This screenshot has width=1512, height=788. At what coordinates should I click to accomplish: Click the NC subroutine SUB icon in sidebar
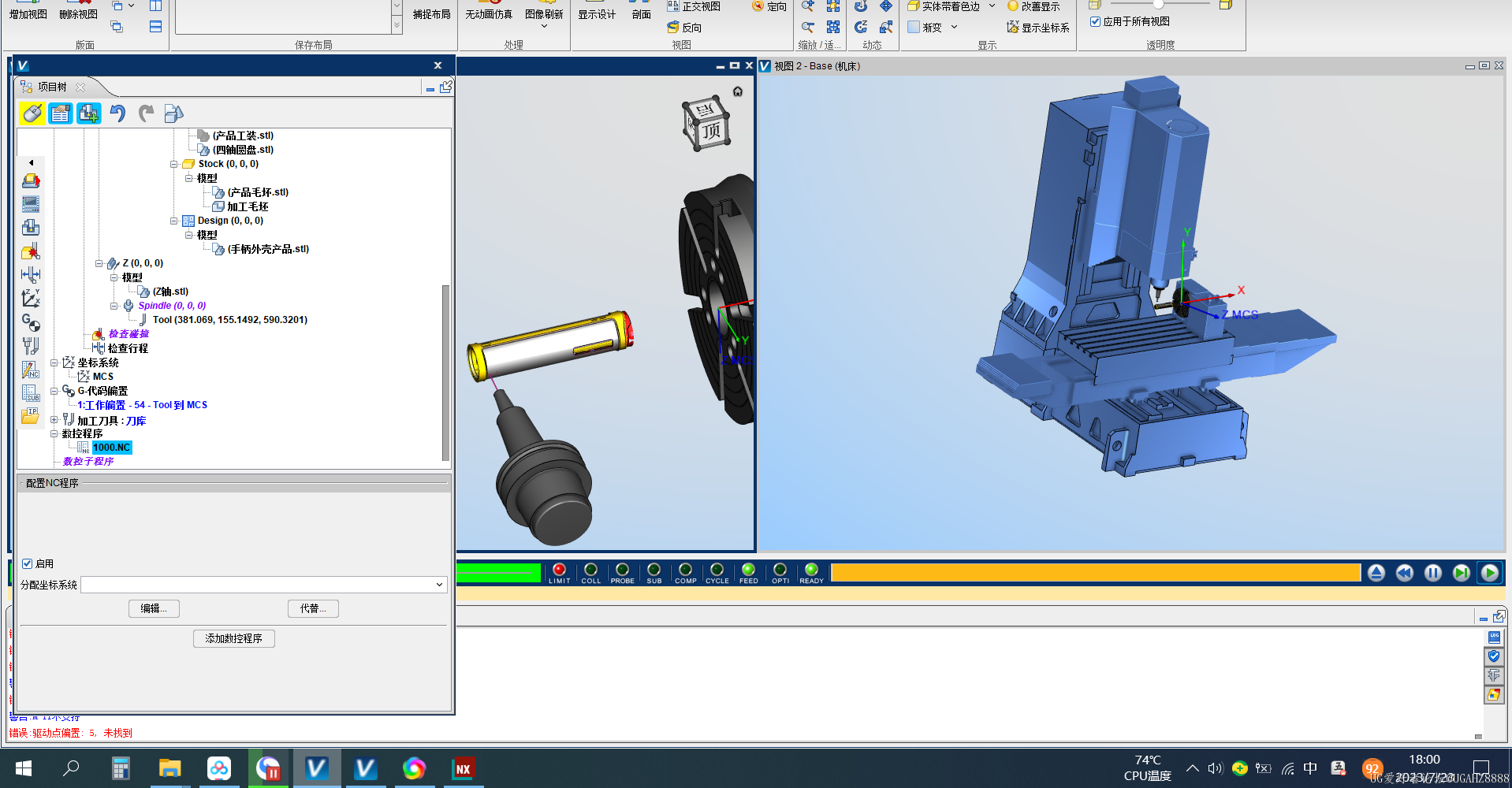(x=31, y=392)
